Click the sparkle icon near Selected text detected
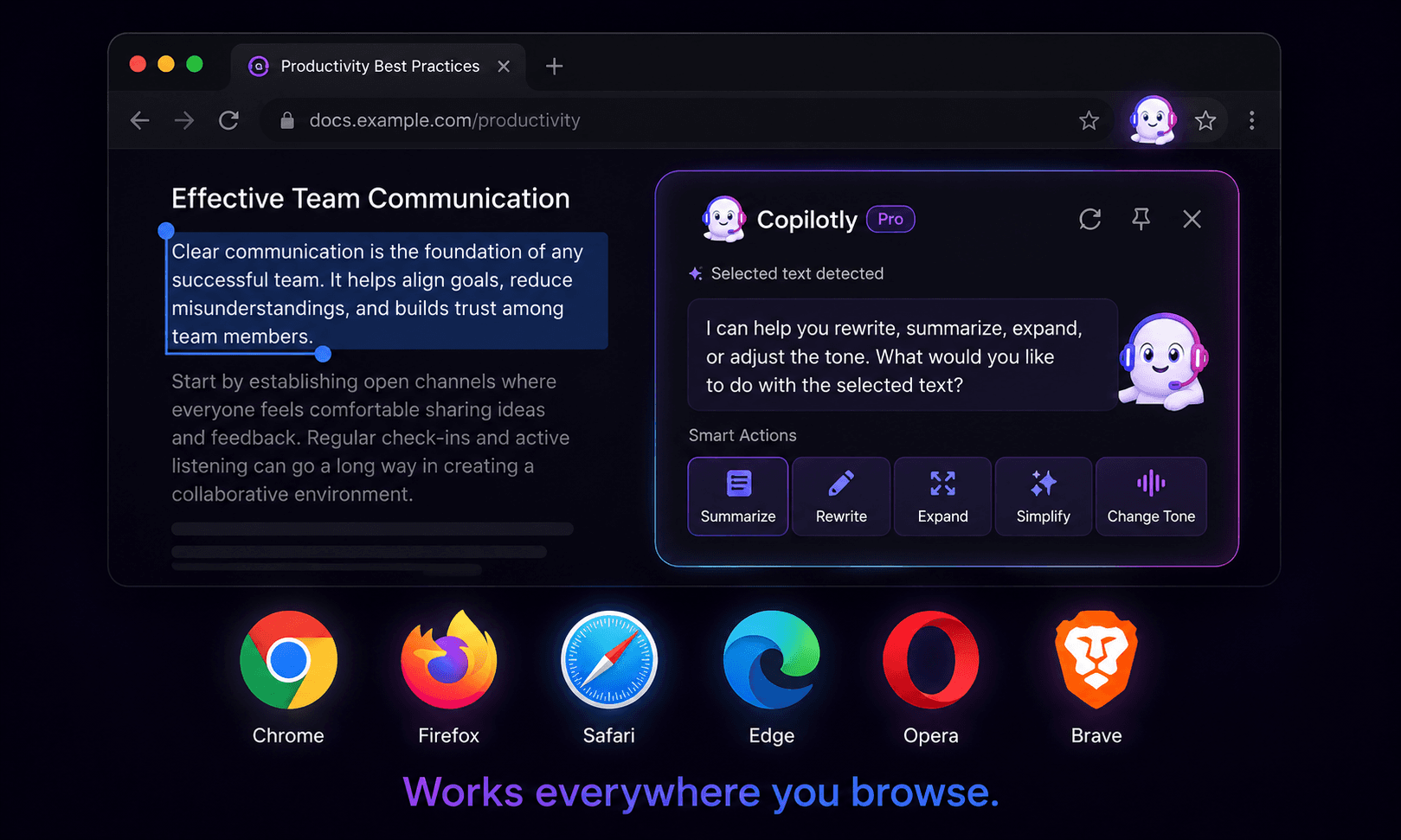The width and height of the screenshot is (1401, 840). [695, 273]
